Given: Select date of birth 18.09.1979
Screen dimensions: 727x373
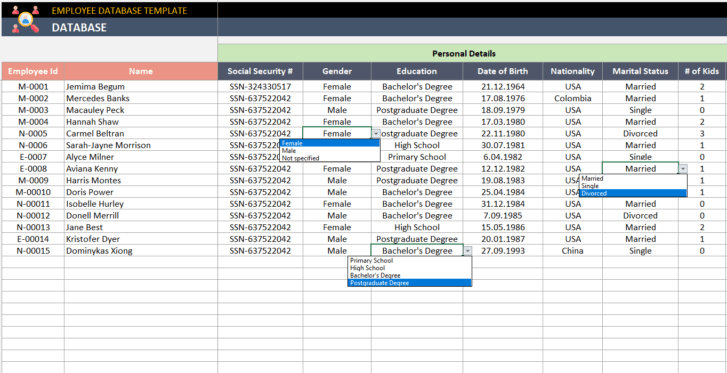Looking at the screenshot, I should point(503,110).
